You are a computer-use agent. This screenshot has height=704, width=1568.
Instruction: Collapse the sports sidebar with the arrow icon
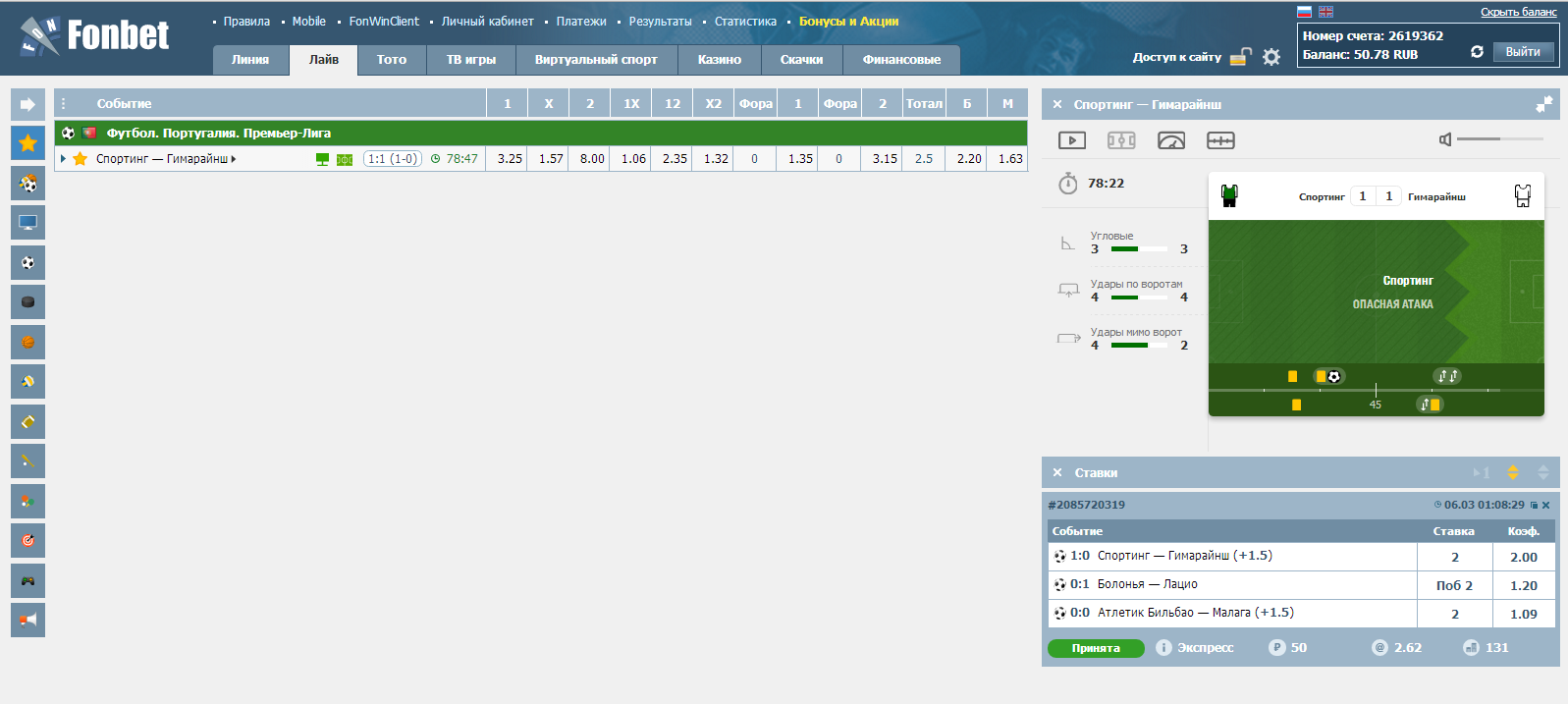click(x=27, y=104)
